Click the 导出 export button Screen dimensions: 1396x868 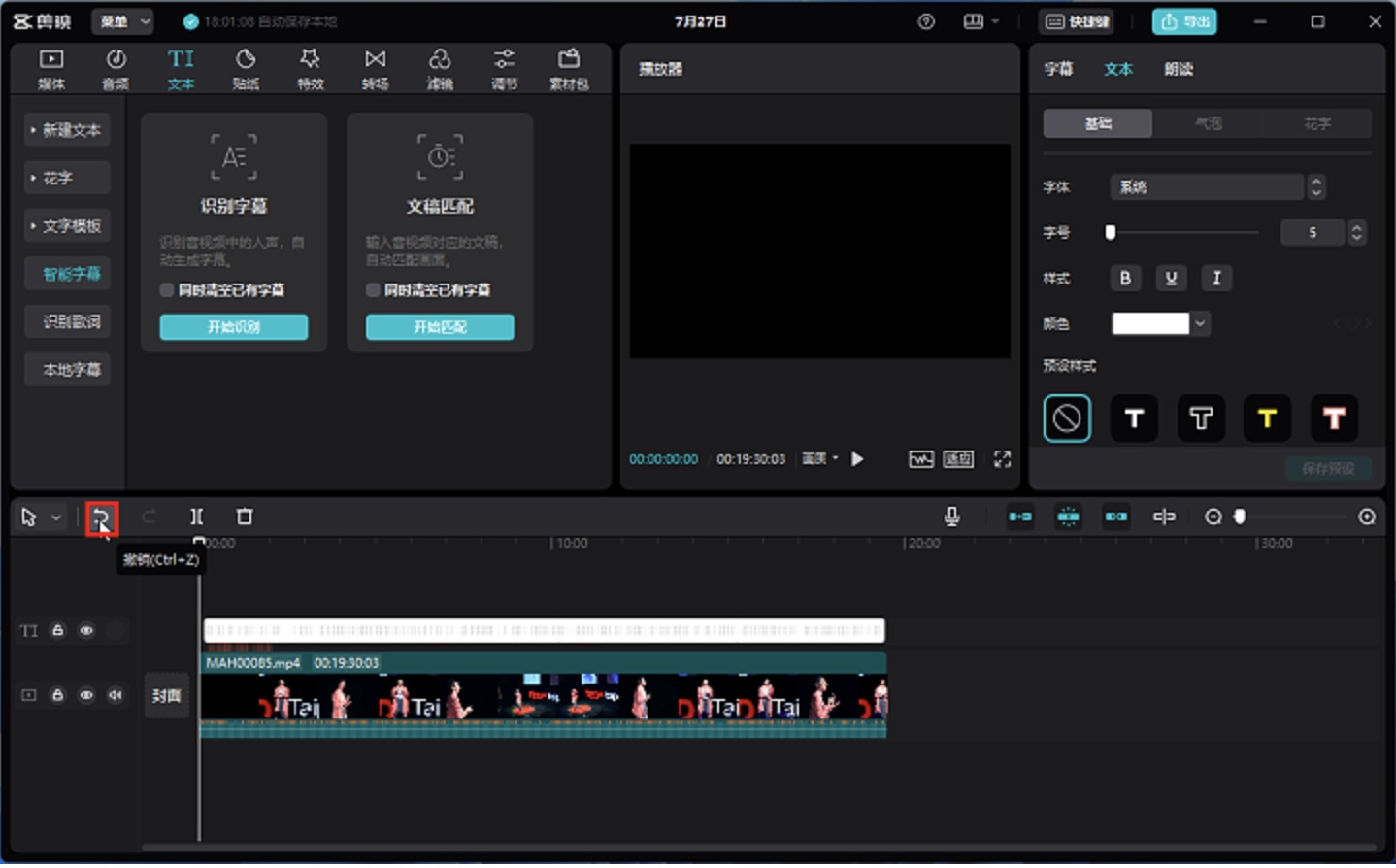(1184, 21)
